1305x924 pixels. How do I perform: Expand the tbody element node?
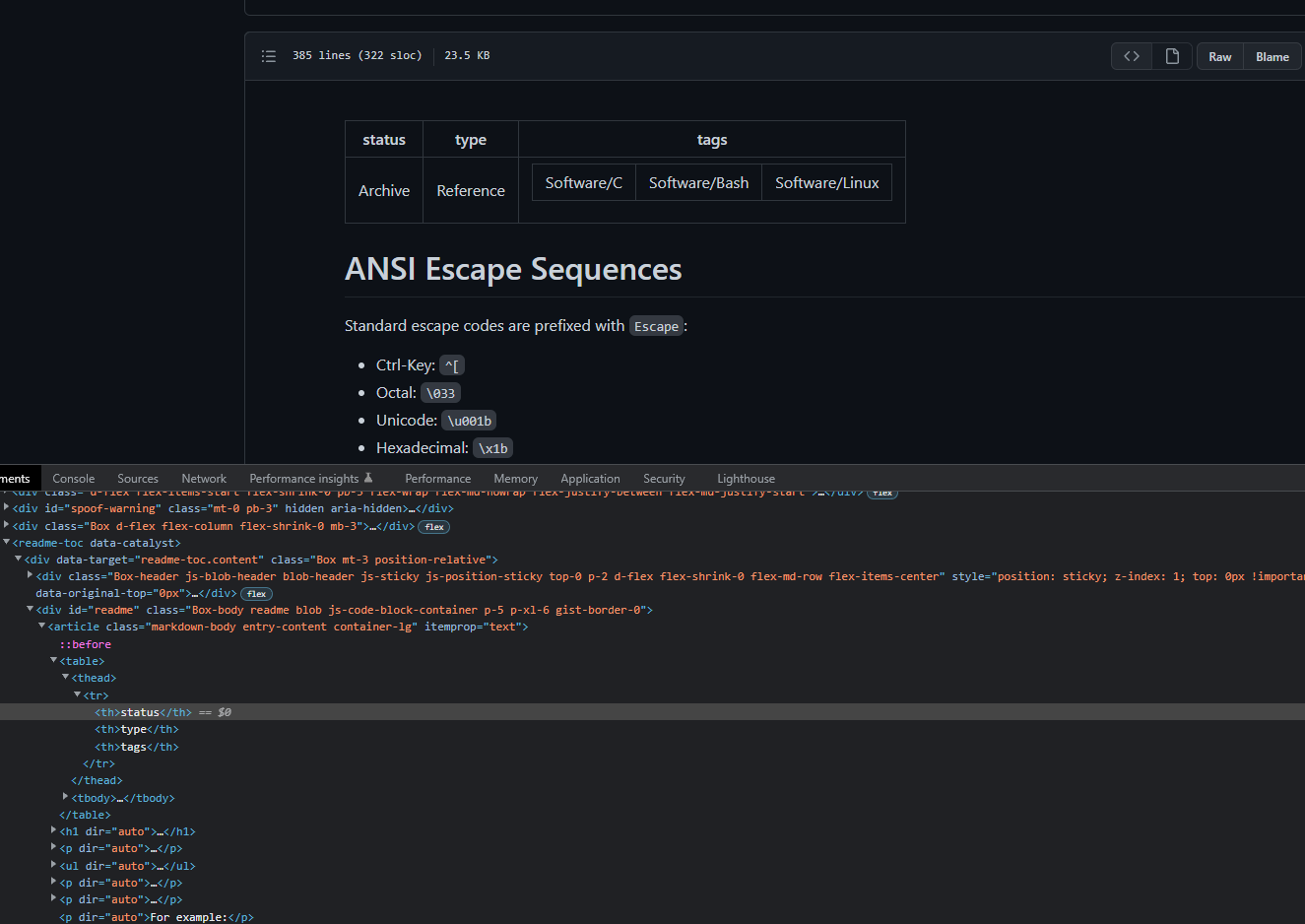click(x=65, y=797)
